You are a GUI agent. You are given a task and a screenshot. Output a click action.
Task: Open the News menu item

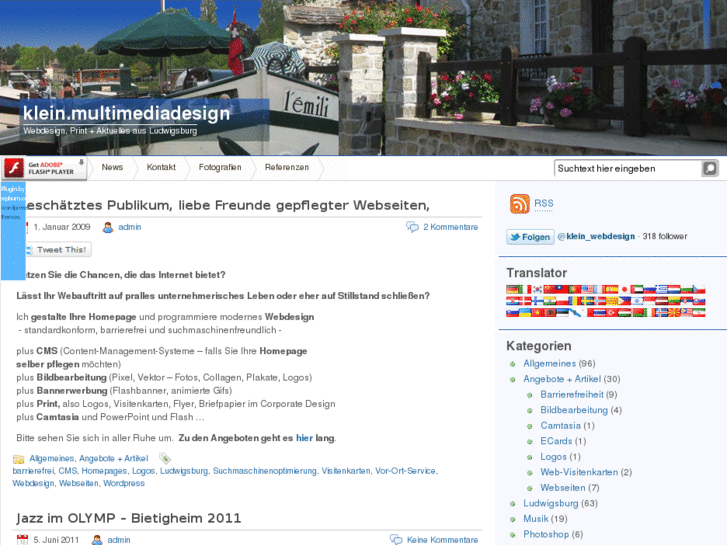[112, 167]
